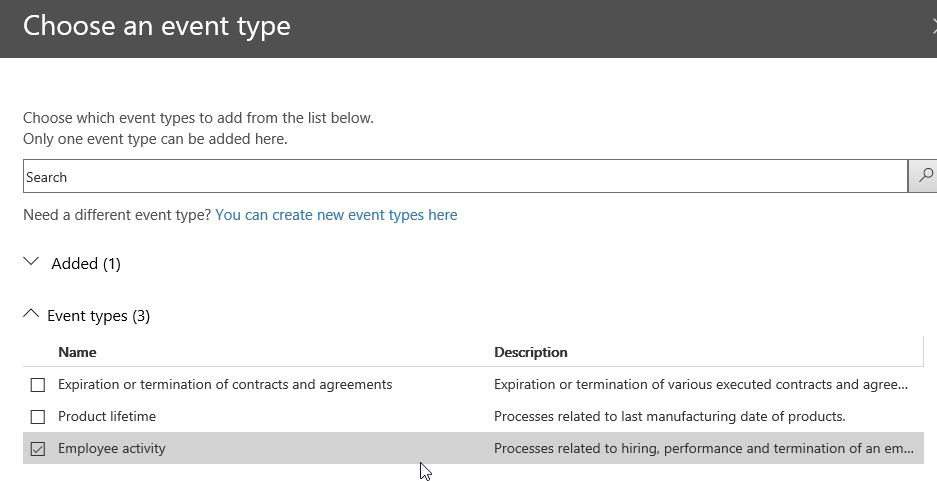Click Expiration of executed contracts description
The image size is (937, 481).
coord(700,385)
